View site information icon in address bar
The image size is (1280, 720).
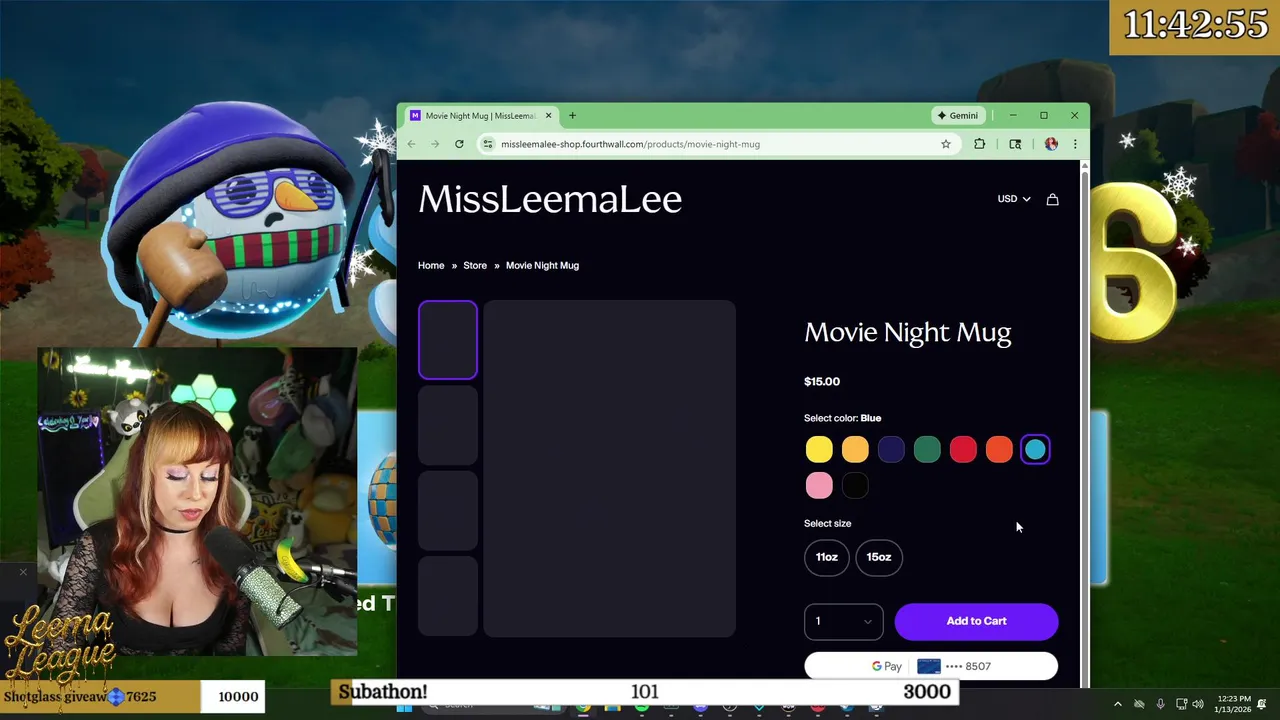(x=488, y=144)
